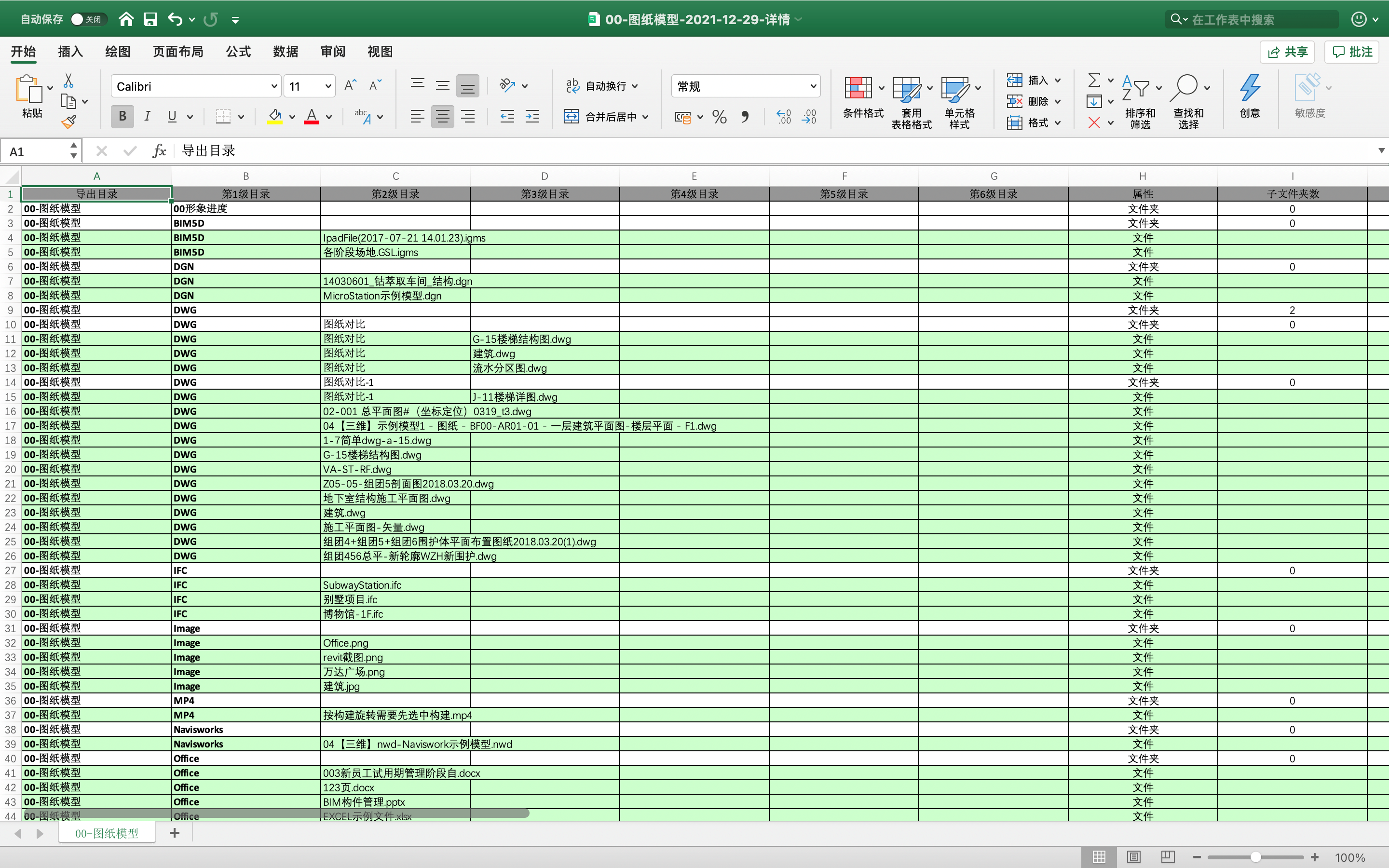Switch to the 数据 ribbon tab
Image resolution: width=1389 pixels, height=868 pixels.
point(285,52)
